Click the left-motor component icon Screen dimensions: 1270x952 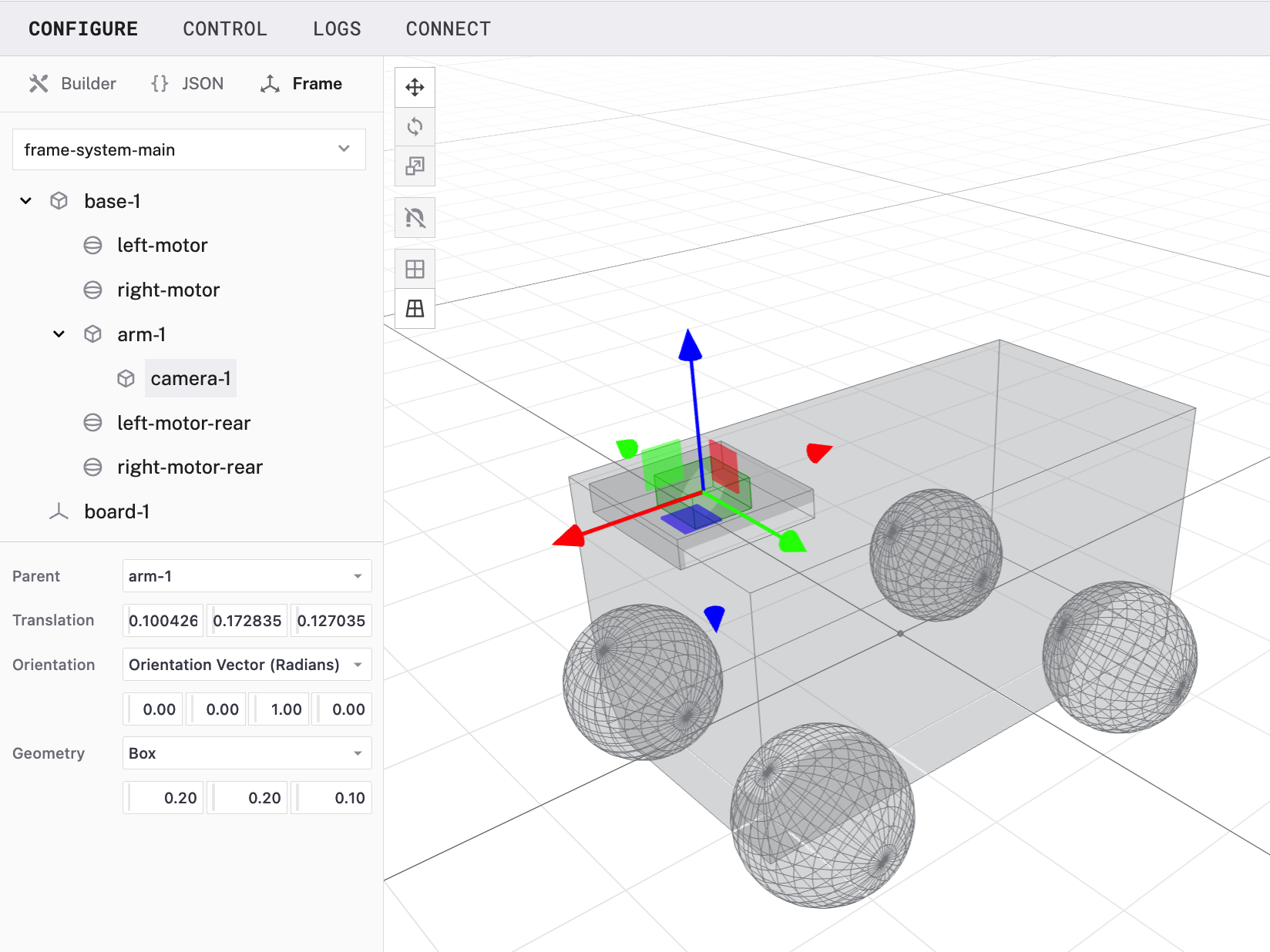pyautogui.click(x=92, y=246)
